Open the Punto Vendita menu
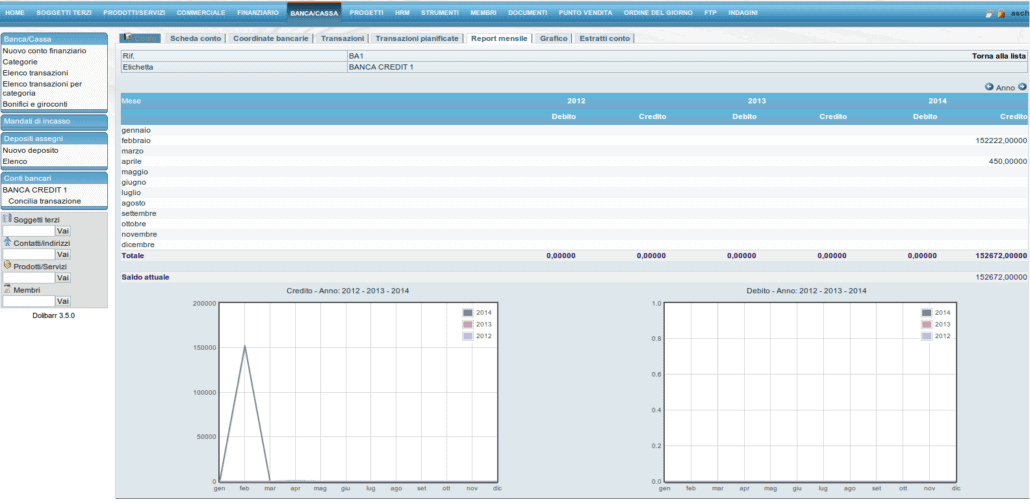The width and height of the screenshot is (1030, 504). (x=586, y=12)
